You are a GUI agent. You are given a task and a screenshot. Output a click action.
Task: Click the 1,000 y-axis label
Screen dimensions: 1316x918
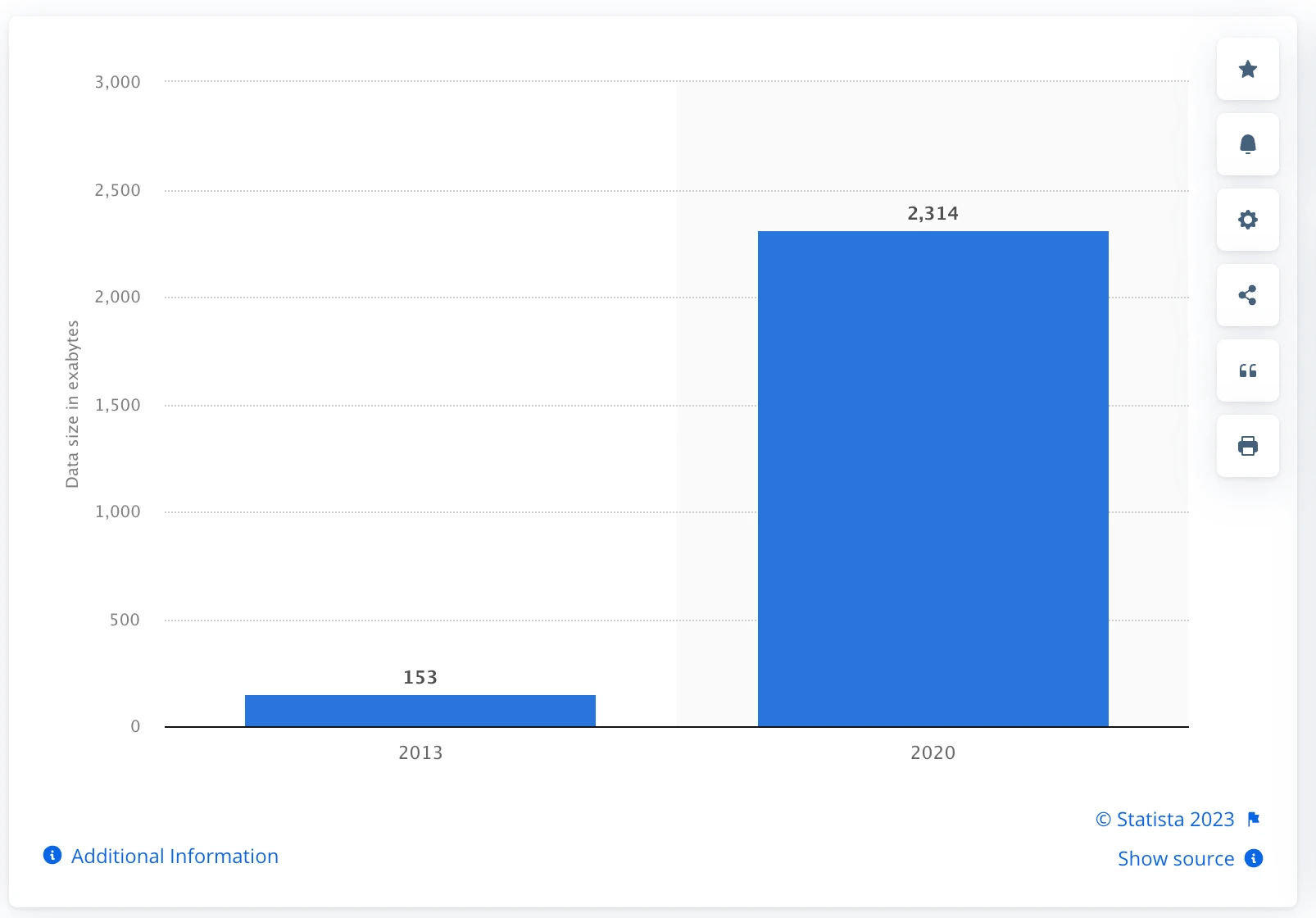click(117, 511)
